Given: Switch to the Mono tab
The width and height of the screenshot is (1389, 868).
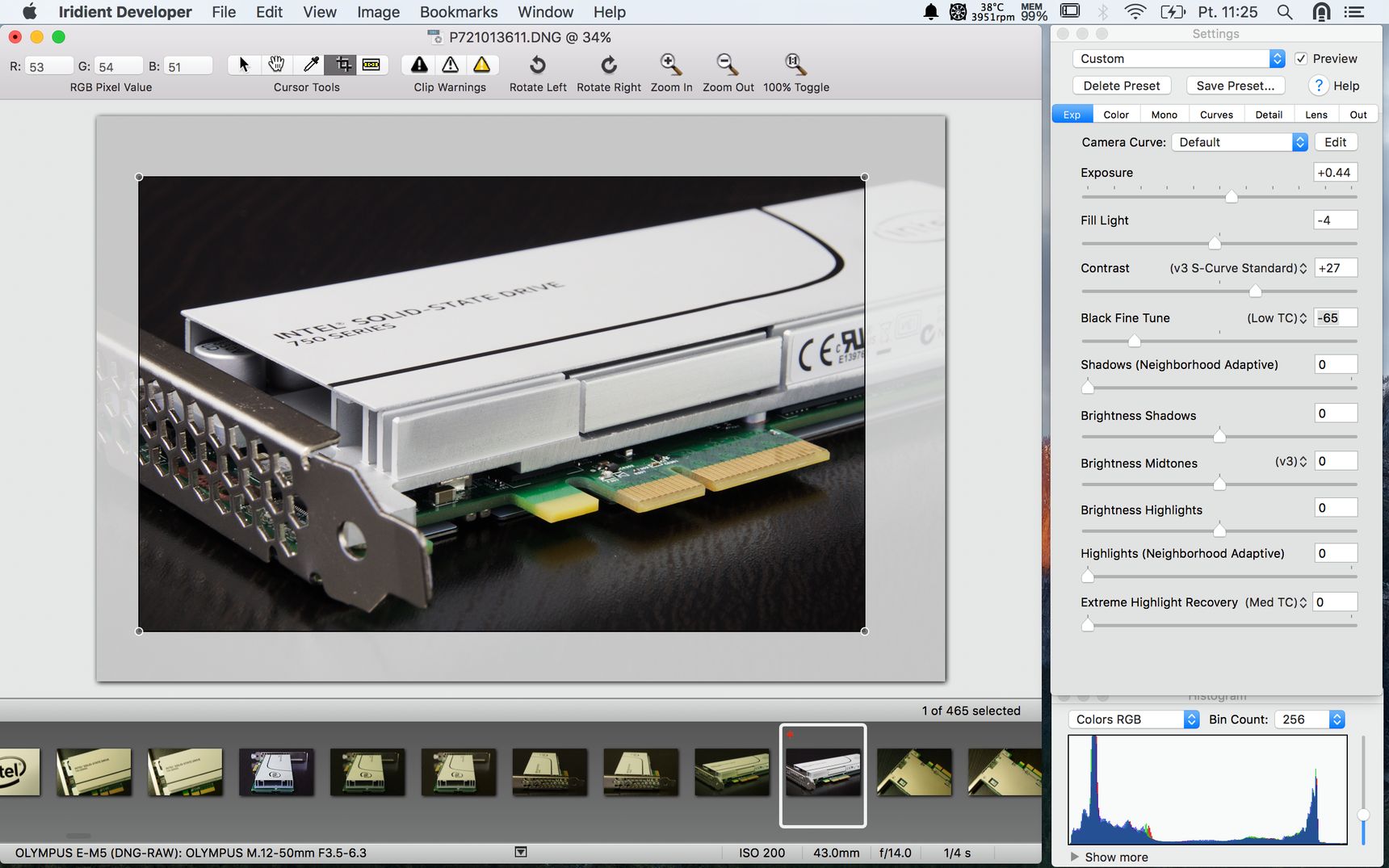Looking at the screenshot, I should click(1164, 115).
